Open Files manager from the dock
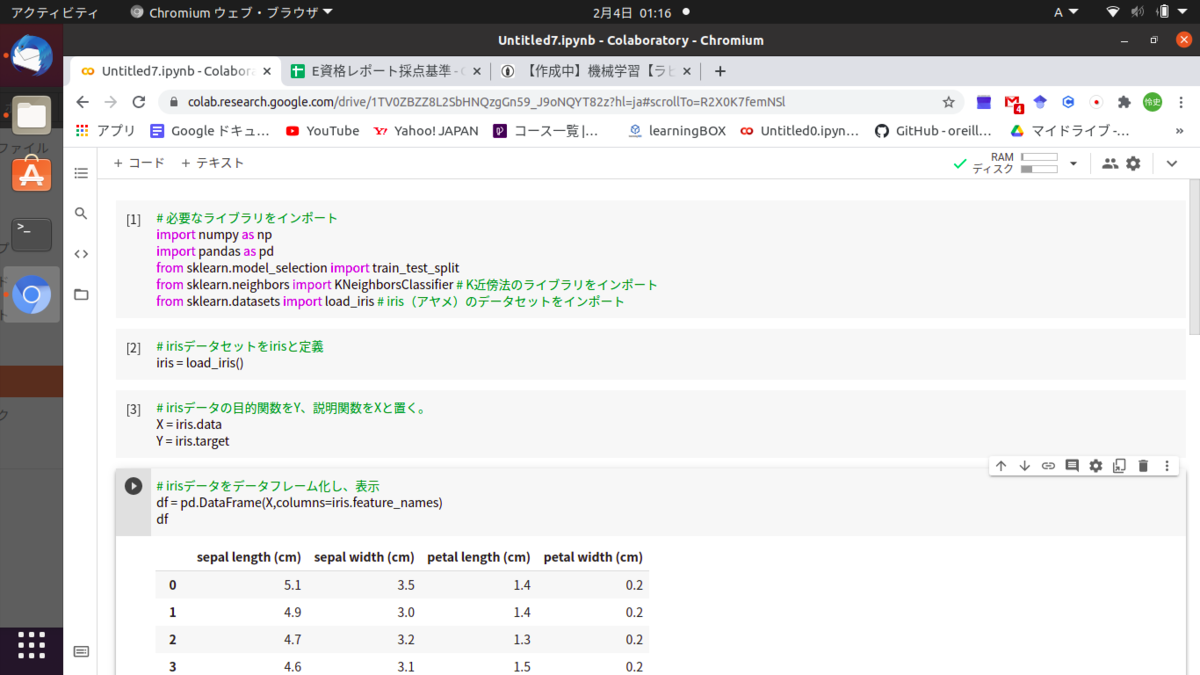The width and height of the screenshot is (1200, 675). pos(31,115)
